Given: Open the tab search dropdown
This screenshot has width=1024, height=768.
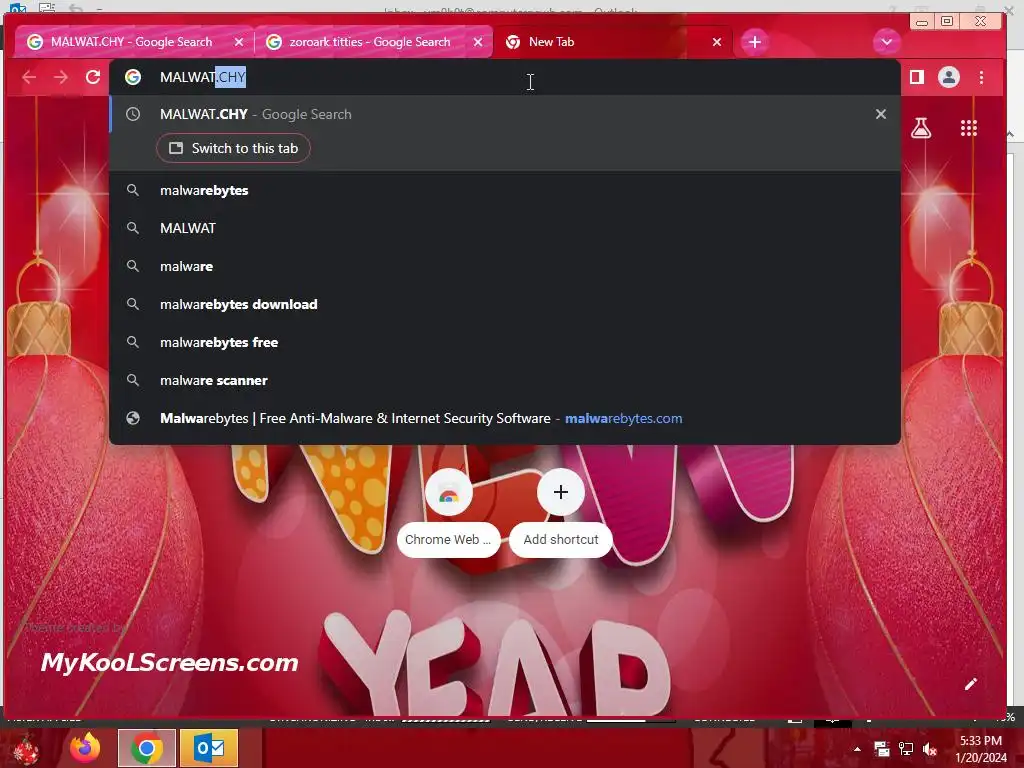Looking at the screenshot, I should click(886, 42).
